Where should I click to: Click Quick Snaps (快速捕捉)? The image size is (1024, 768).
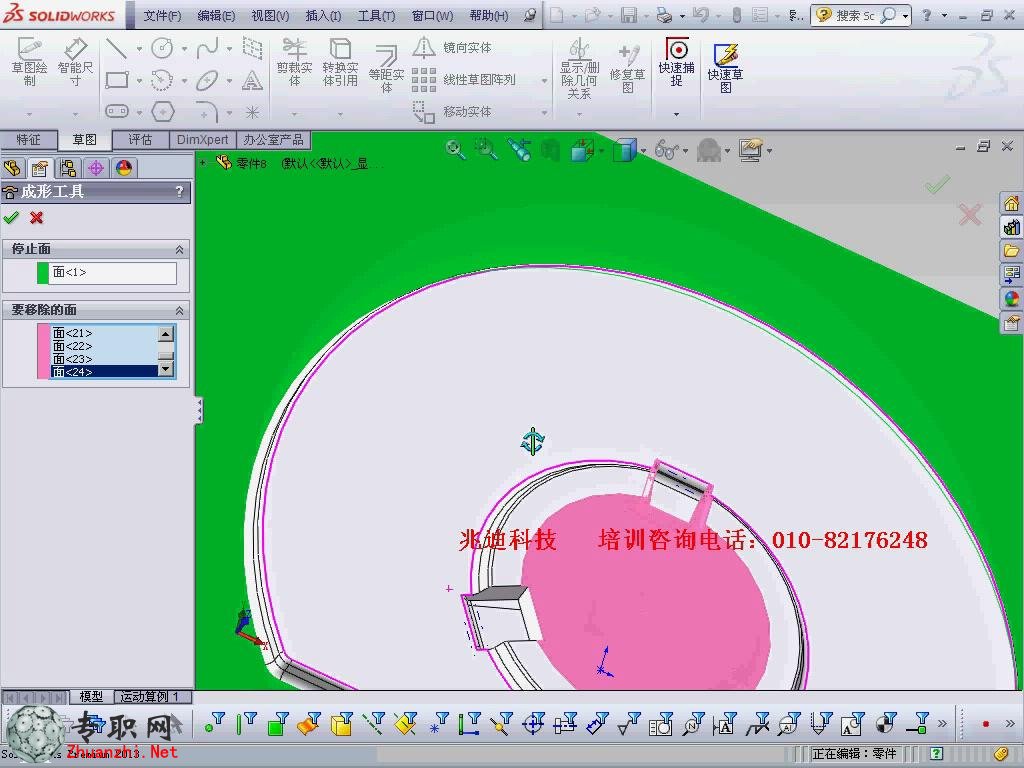click(x=677, y=62)
